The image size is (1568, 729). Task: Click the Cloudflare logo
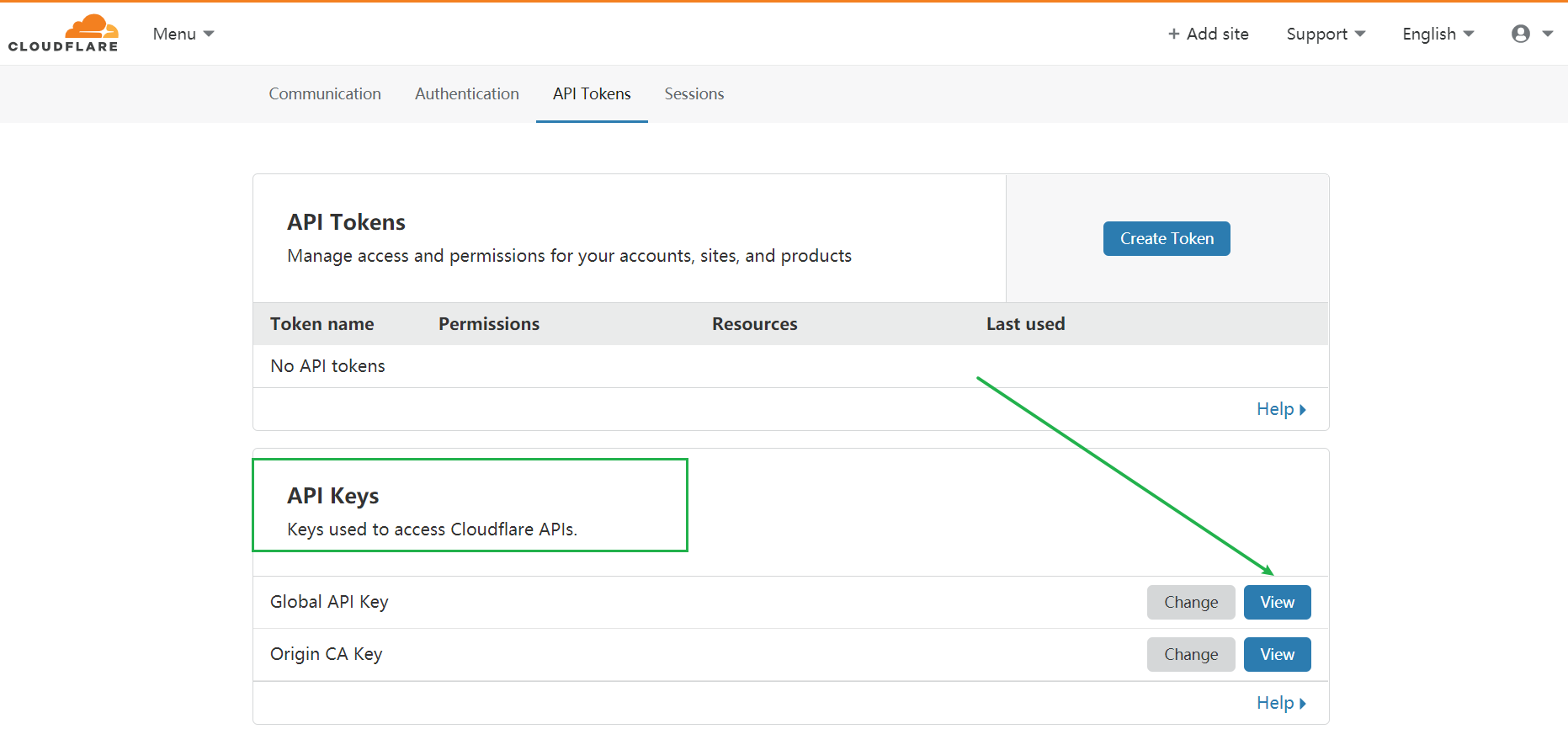pyautogui.click(x=63, y=34)
